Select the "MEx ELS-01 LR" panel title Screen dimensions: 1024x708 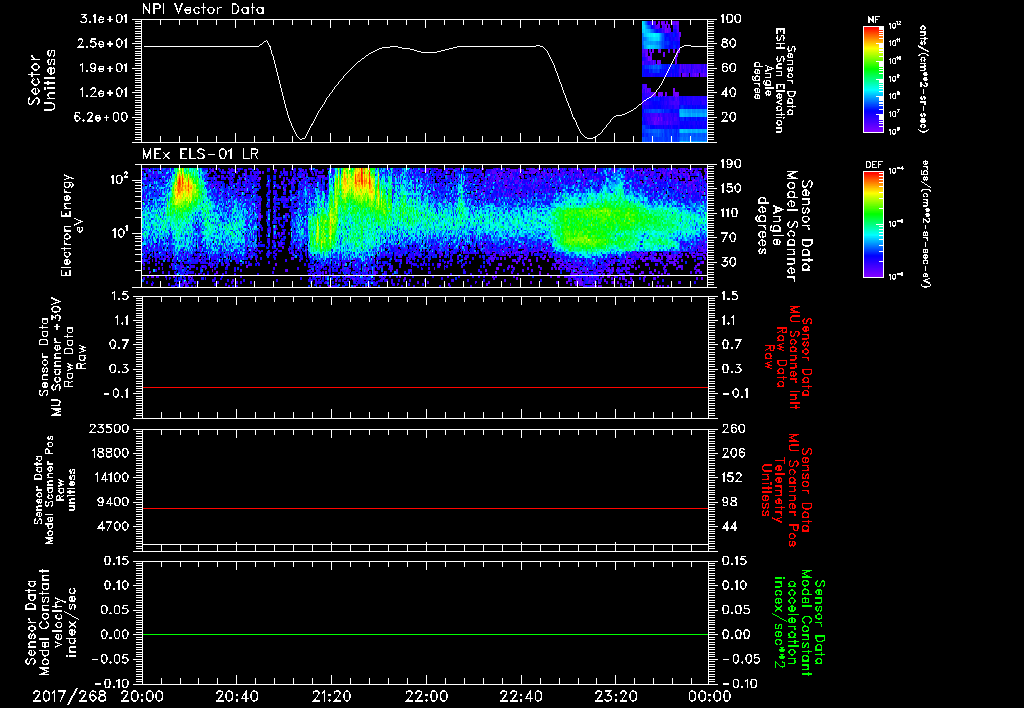click(200, 155)
